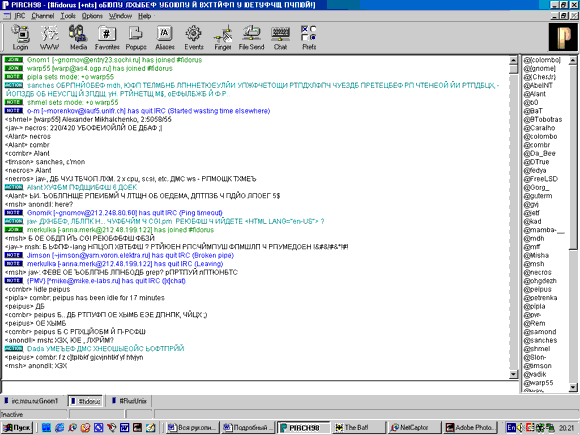The image size is (580, 435).
Task: Select @vadik in the nick list
Action: (535, 375)
